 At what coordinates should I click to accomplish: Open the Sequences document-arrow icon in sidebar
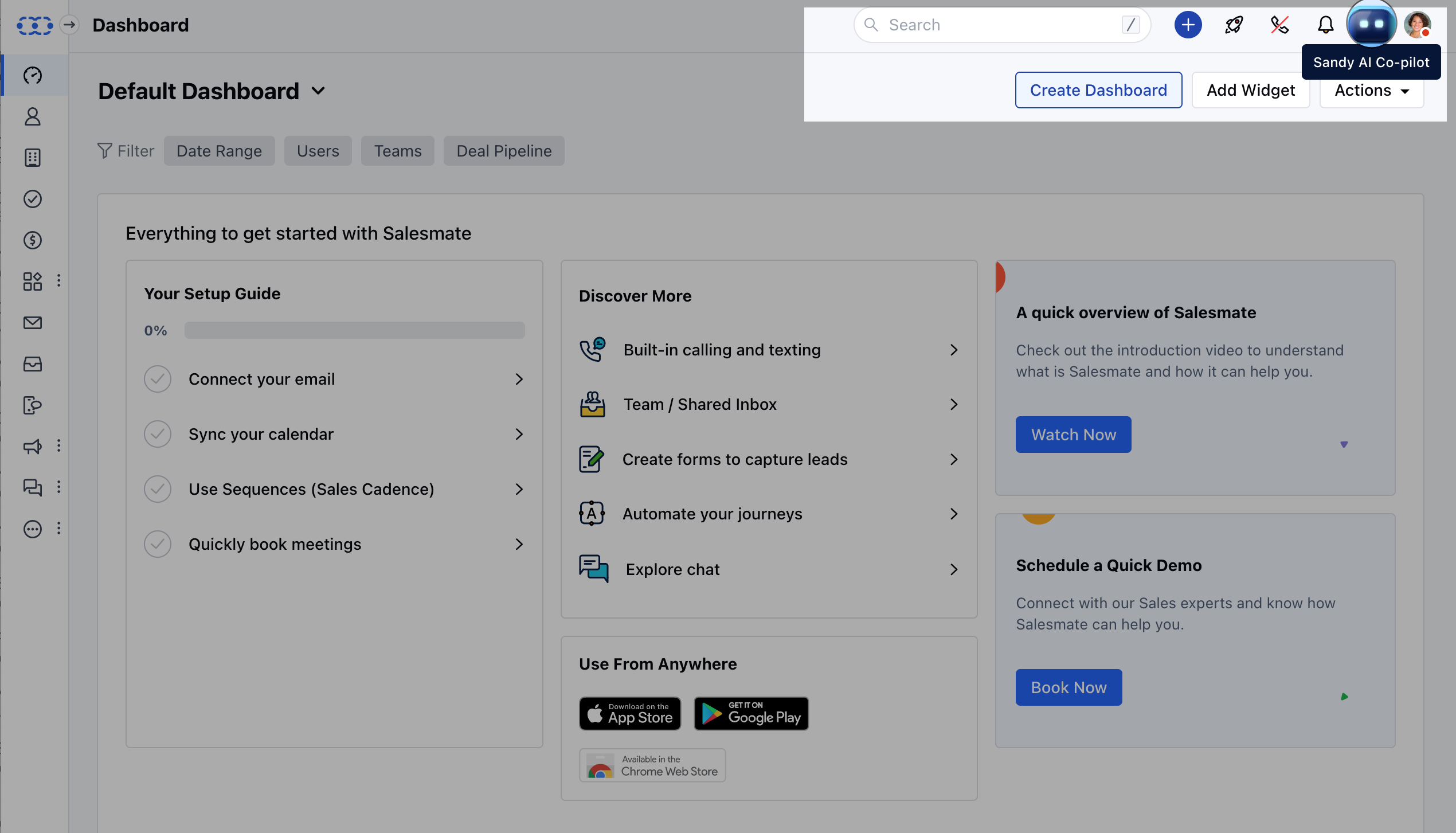coord(33,405)
